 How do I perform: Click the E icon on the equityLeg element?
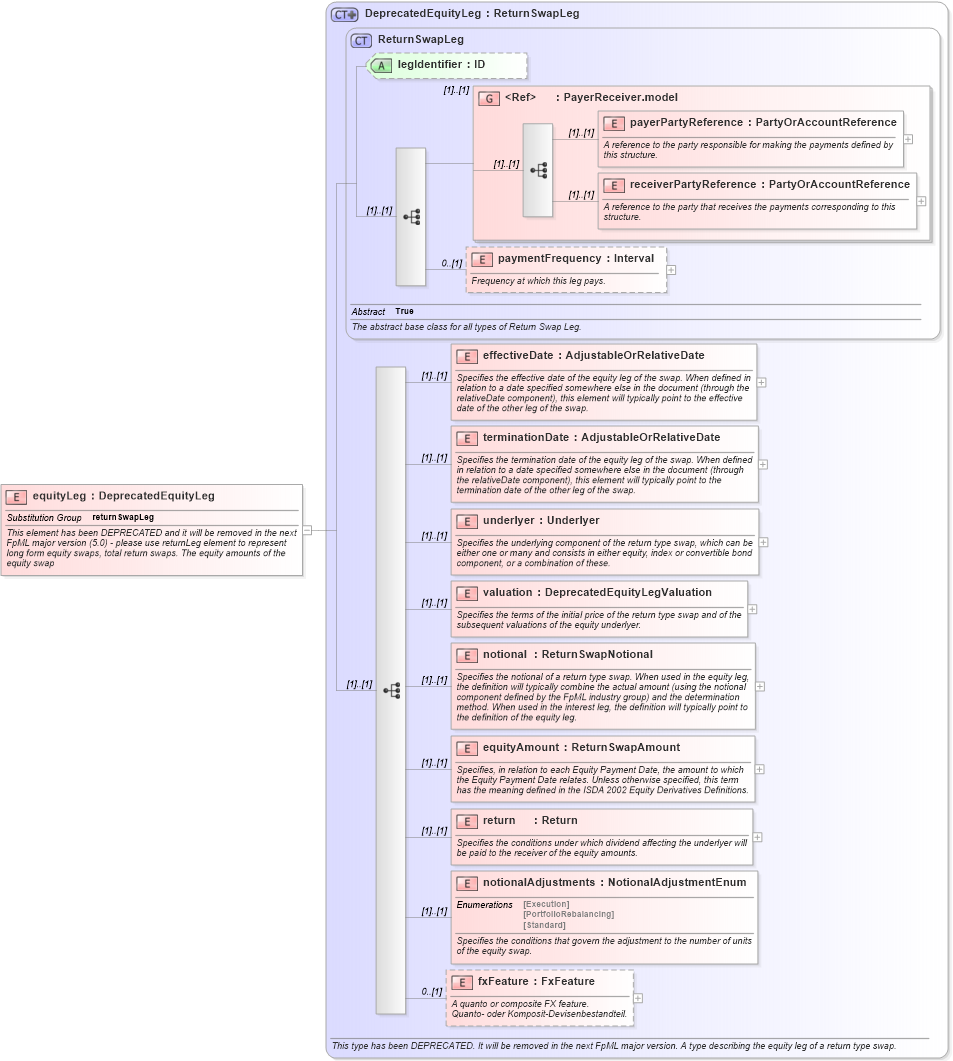[x=17, y=496]
